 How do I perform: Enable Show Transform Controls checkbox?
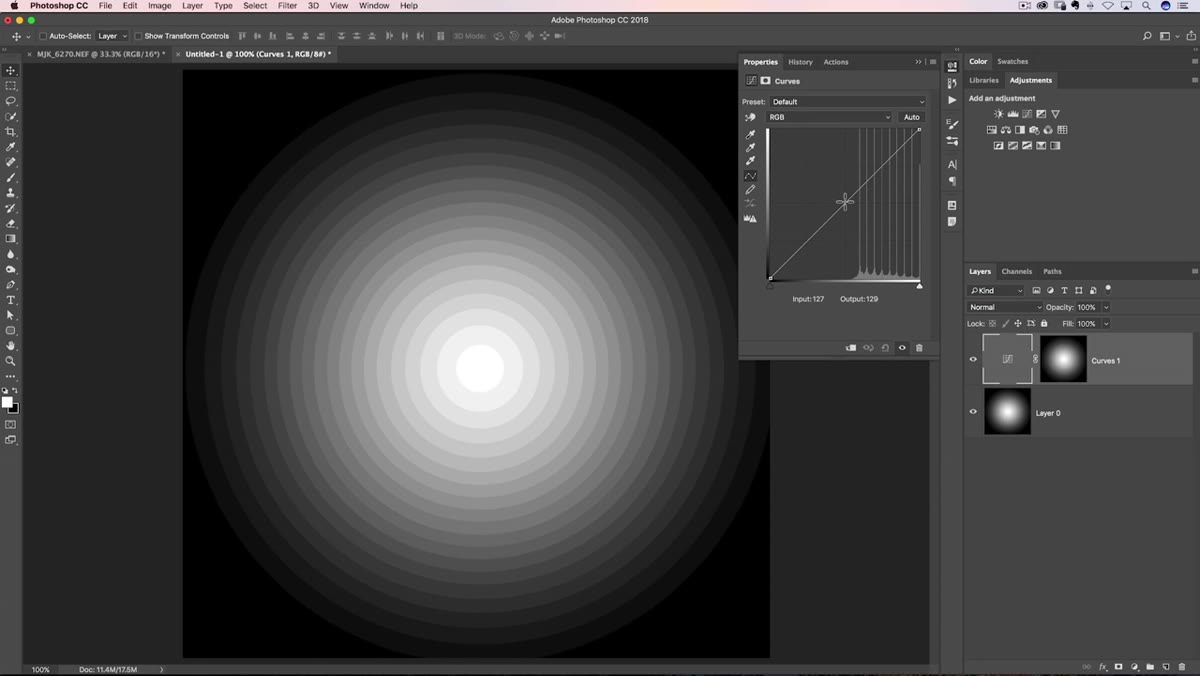pos(138,36)
